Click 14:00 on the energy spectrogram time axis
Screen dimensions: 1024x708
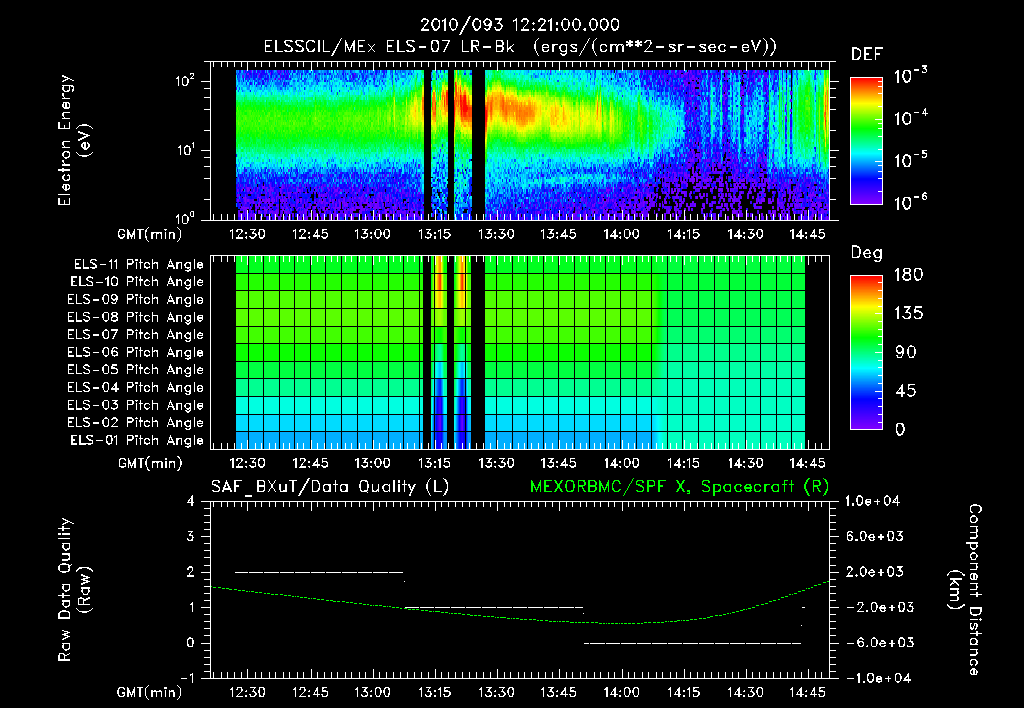click(621, 234)
